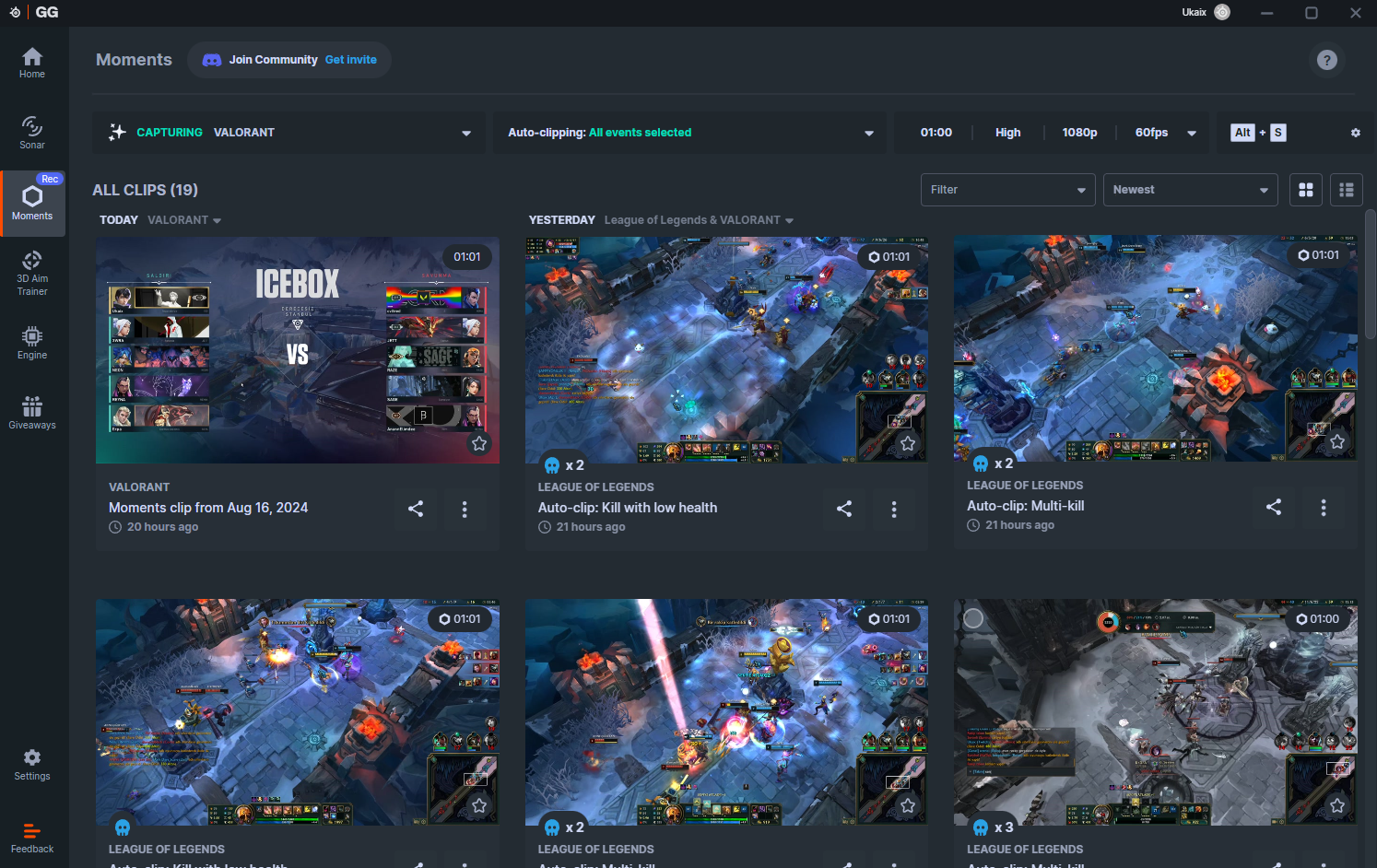This screenshot has height=868, width=1377.
Task: Click the 01:00 clip length setting
Action: [936, 133]
